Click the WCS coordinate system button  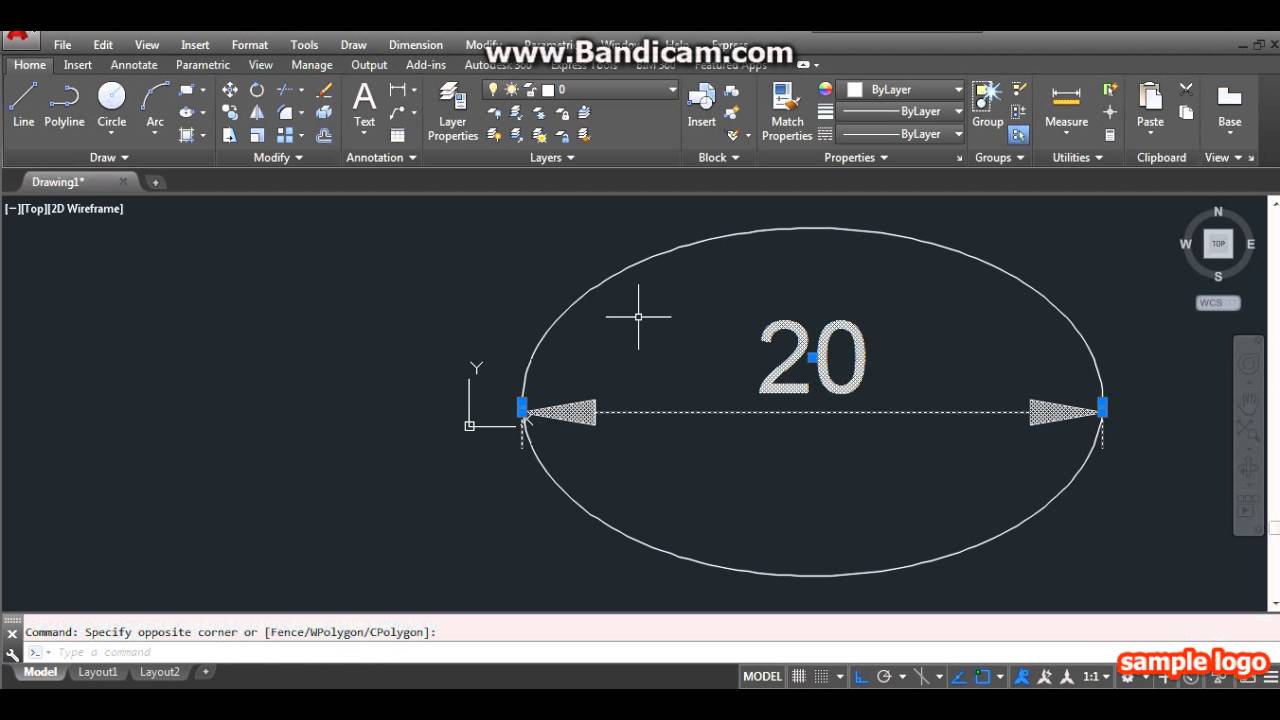[1218, 303]
